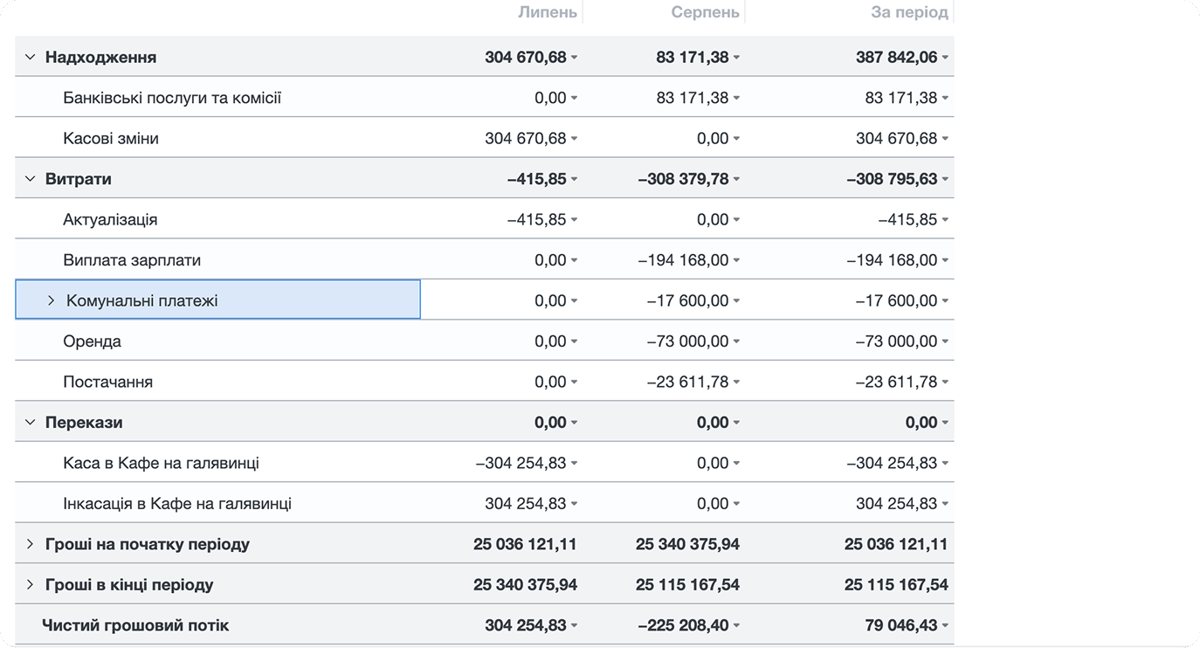Open dropdown arrow beside Перекази Липень 0,00
The image size is (1200, 648).
[x=574, y=423]
